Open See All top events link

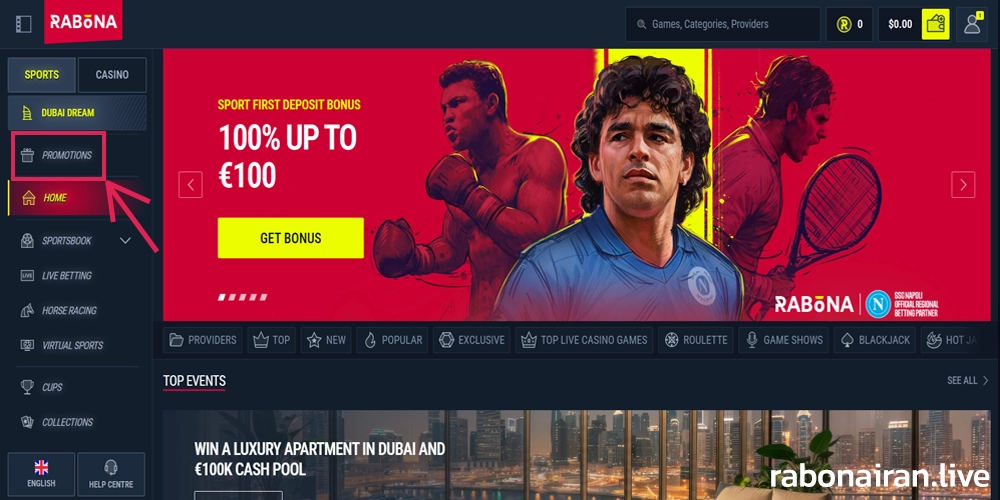[x=967, y=380]
